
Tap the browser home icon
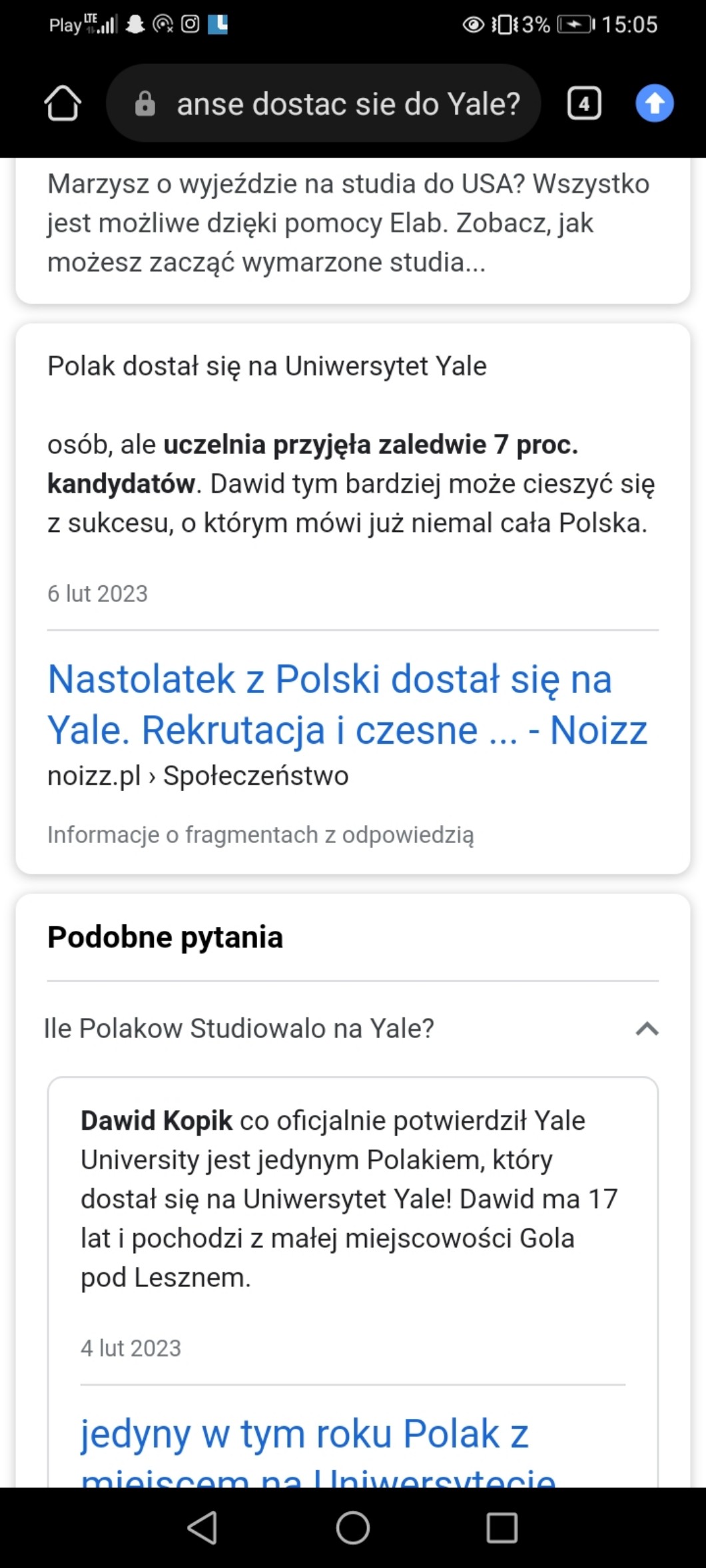click(63, 103)
